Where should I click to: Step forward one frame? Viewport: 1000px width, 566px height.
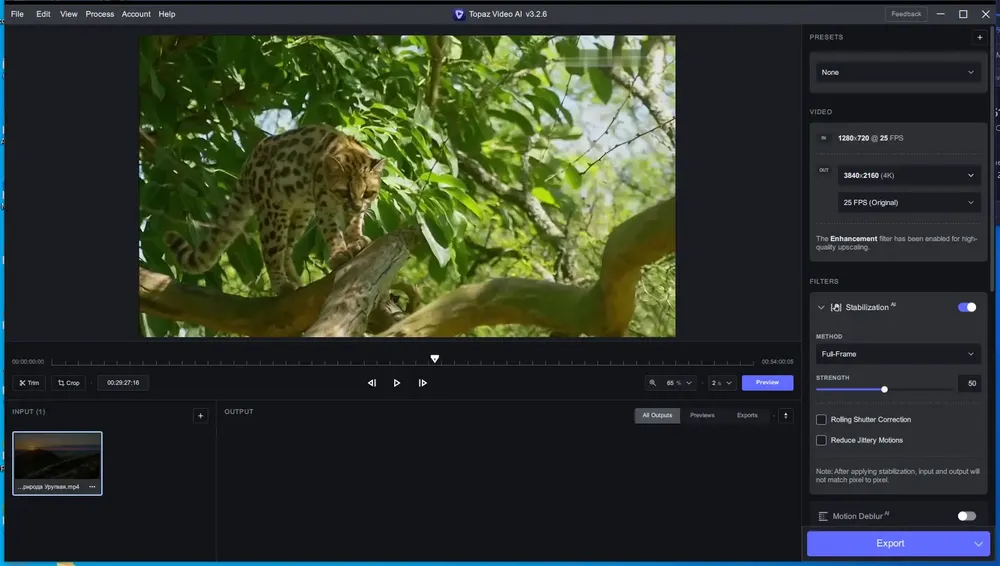click(422, 383)
